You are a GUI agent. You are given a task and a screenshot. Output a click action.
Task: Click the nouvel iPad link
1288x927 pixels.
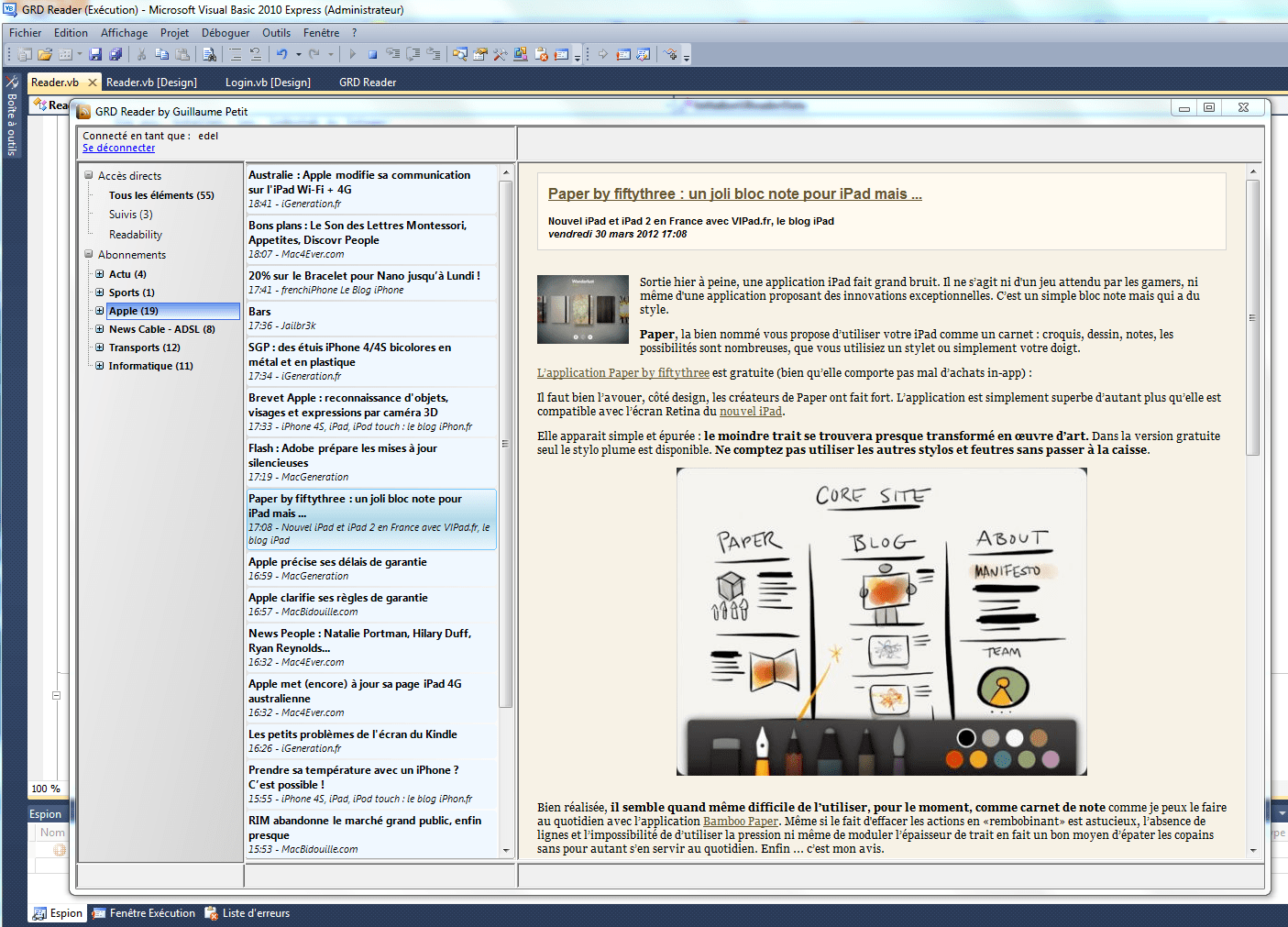[751, 412]
